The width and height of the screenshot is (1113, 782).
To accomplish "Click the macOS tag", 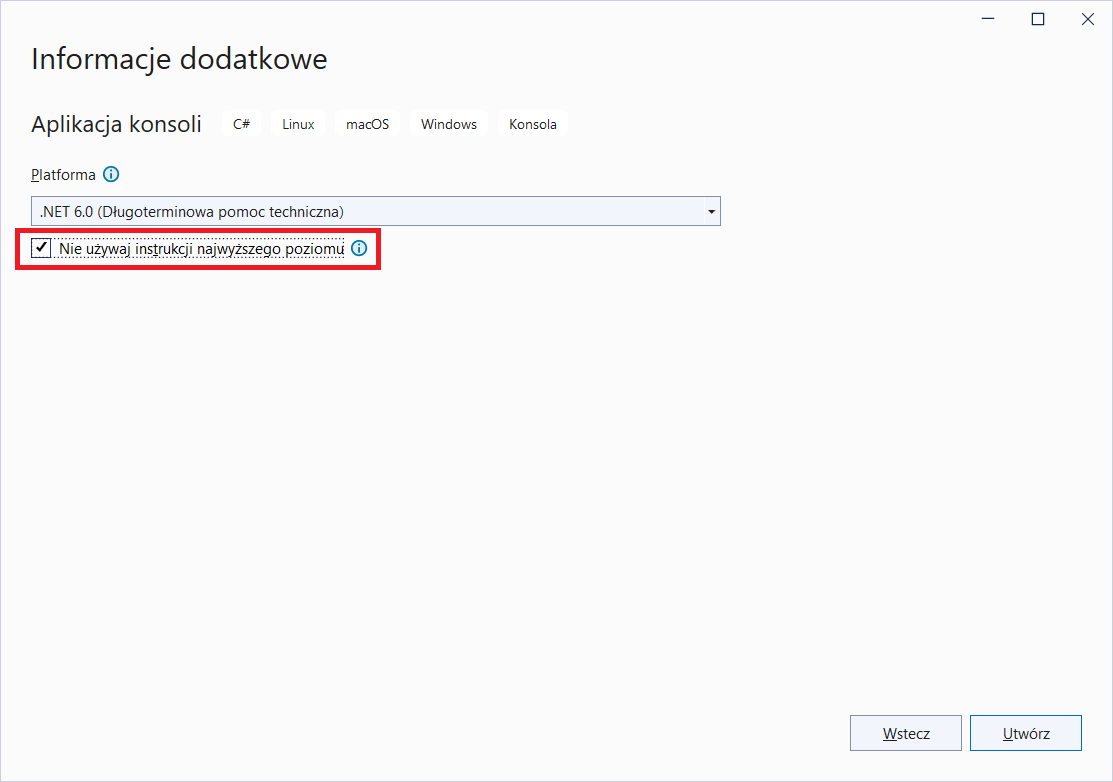I will [x=367, y=124].
